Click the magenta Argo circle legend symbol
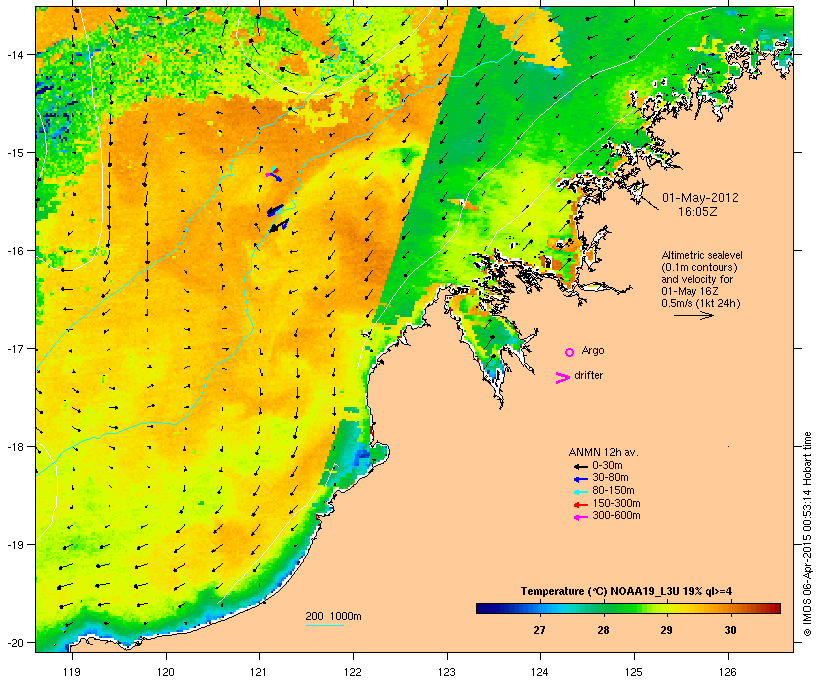The height and width of the screenshot is (680, 820). coord(570,352)
